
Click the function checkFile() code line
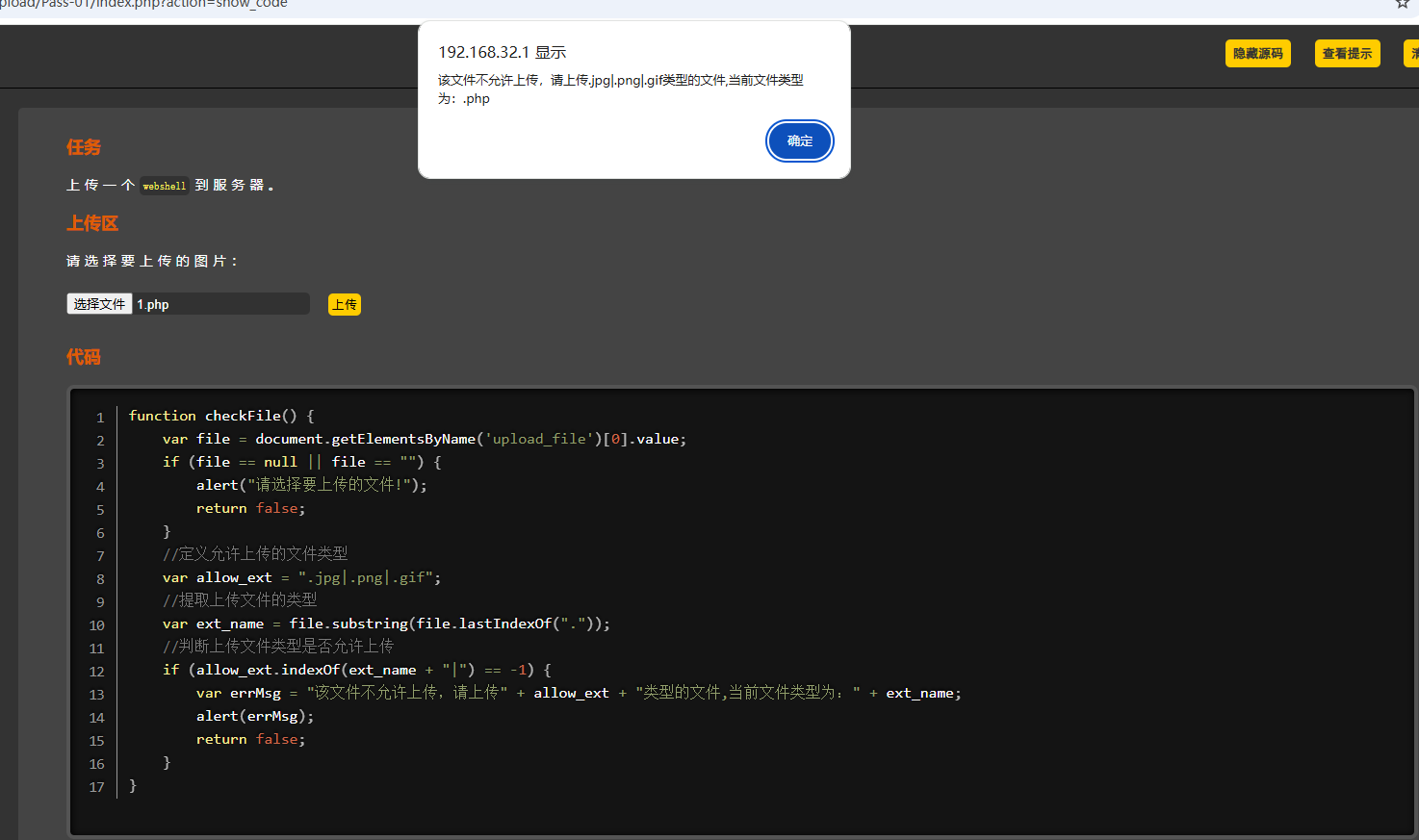coord(221,416)
